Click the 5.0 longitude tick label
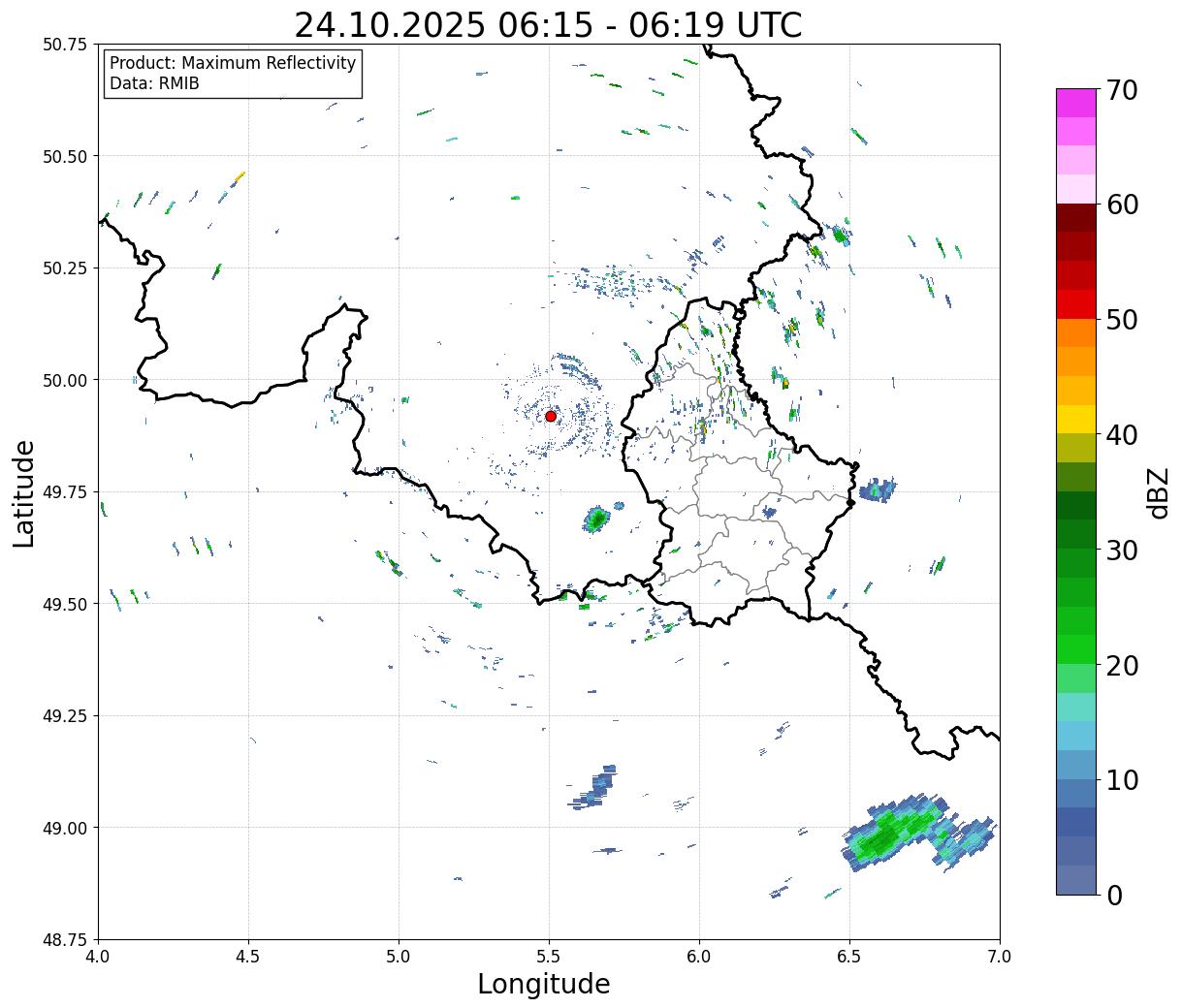 point(399,957)
